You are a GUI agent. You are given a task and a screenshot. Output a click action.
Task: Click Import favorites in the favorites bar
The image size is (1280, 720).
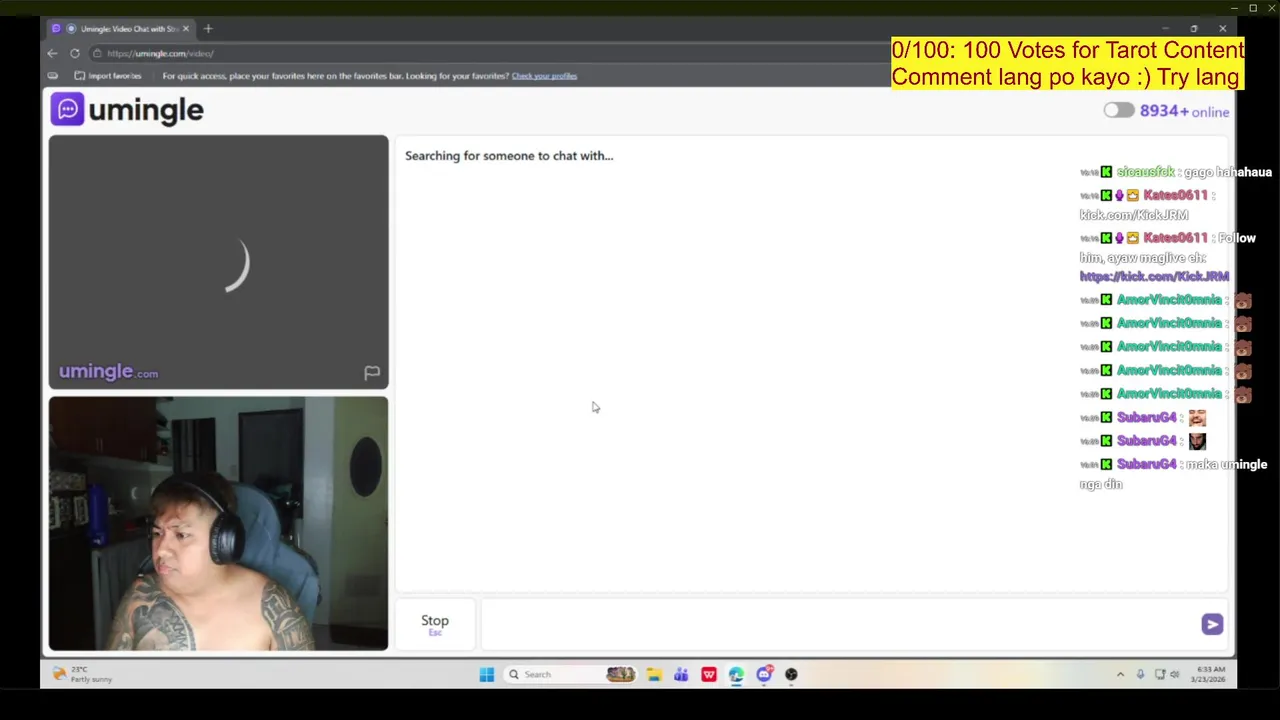pyautogui.click(x=108, y=76)
